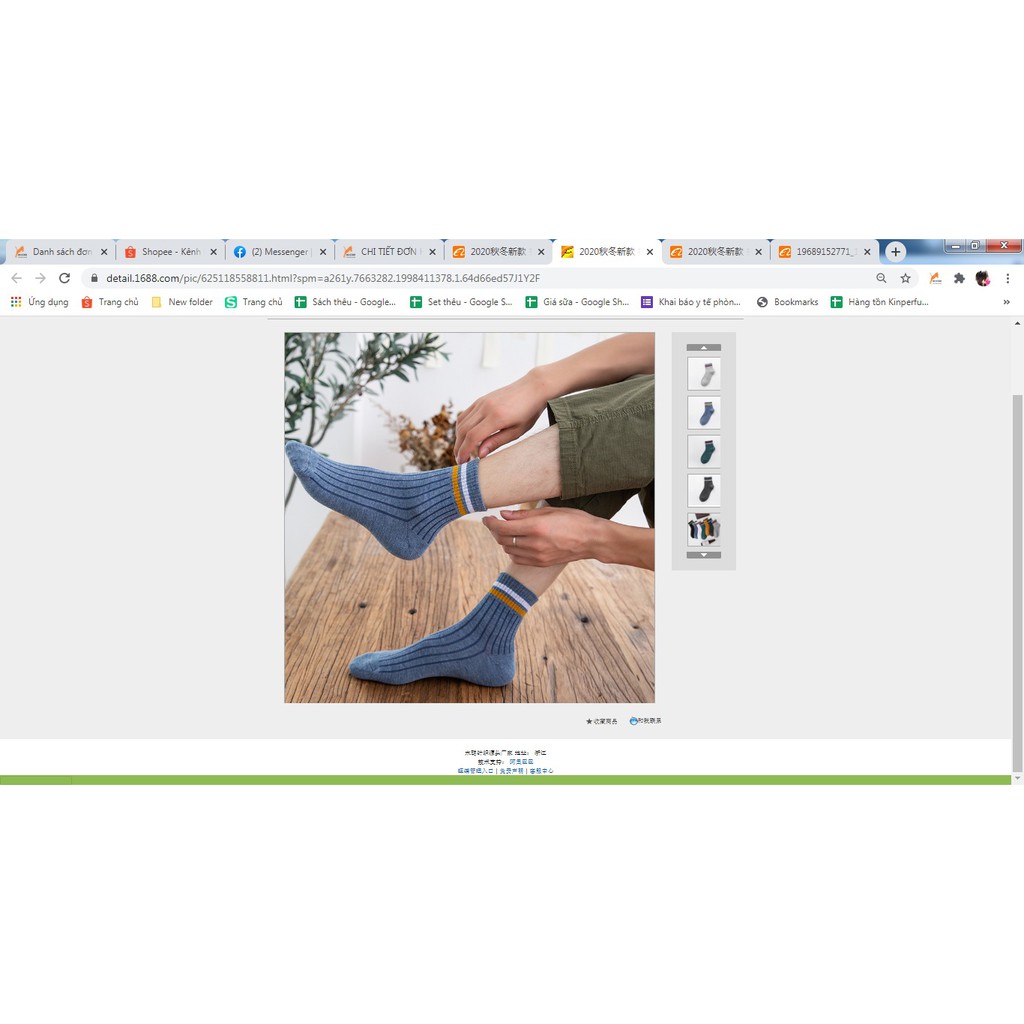Open 'Sách thêu' Google Sheets bookmark

click(345, 302)
